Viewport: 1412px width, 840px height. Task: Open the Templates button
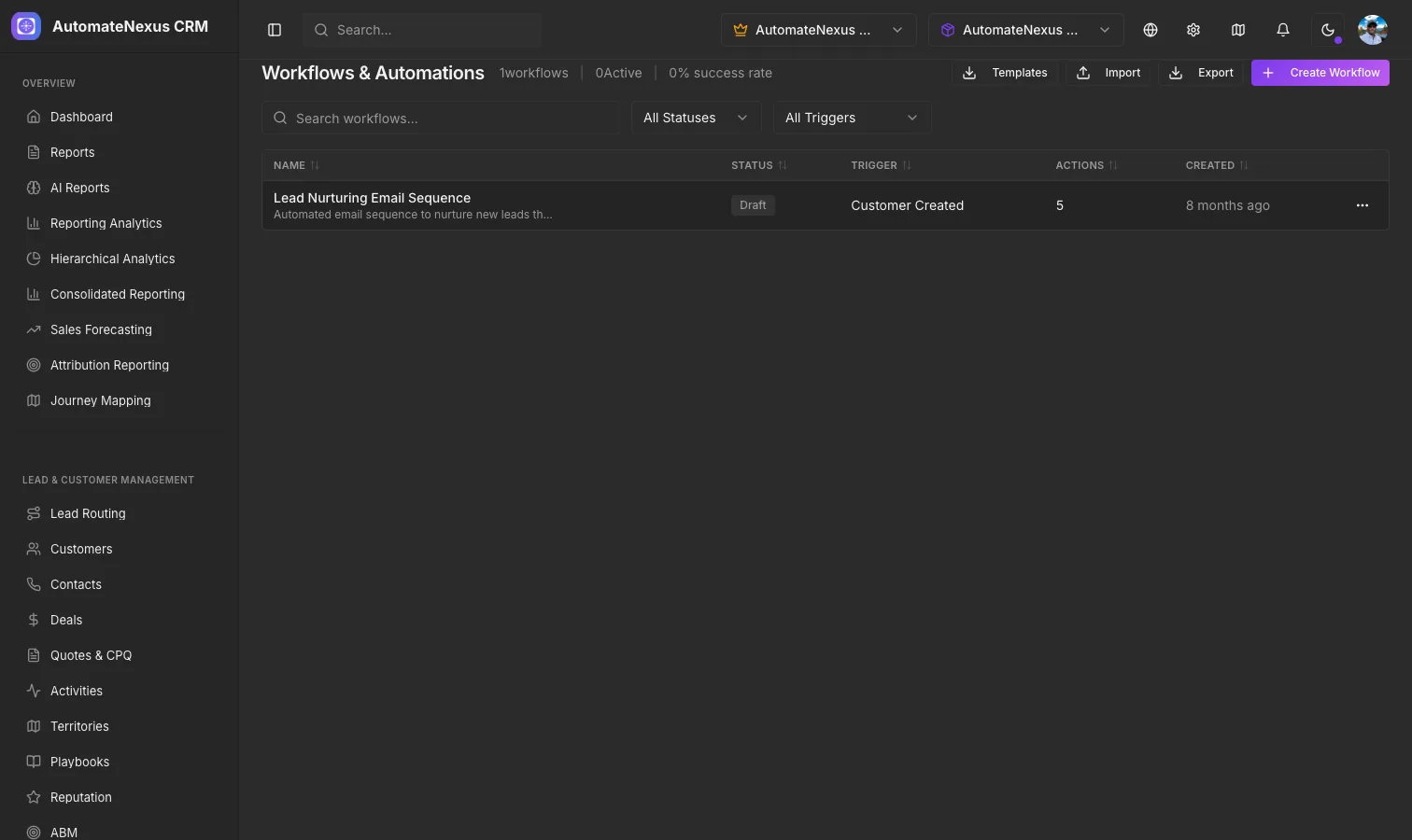tap(1005, 73)
